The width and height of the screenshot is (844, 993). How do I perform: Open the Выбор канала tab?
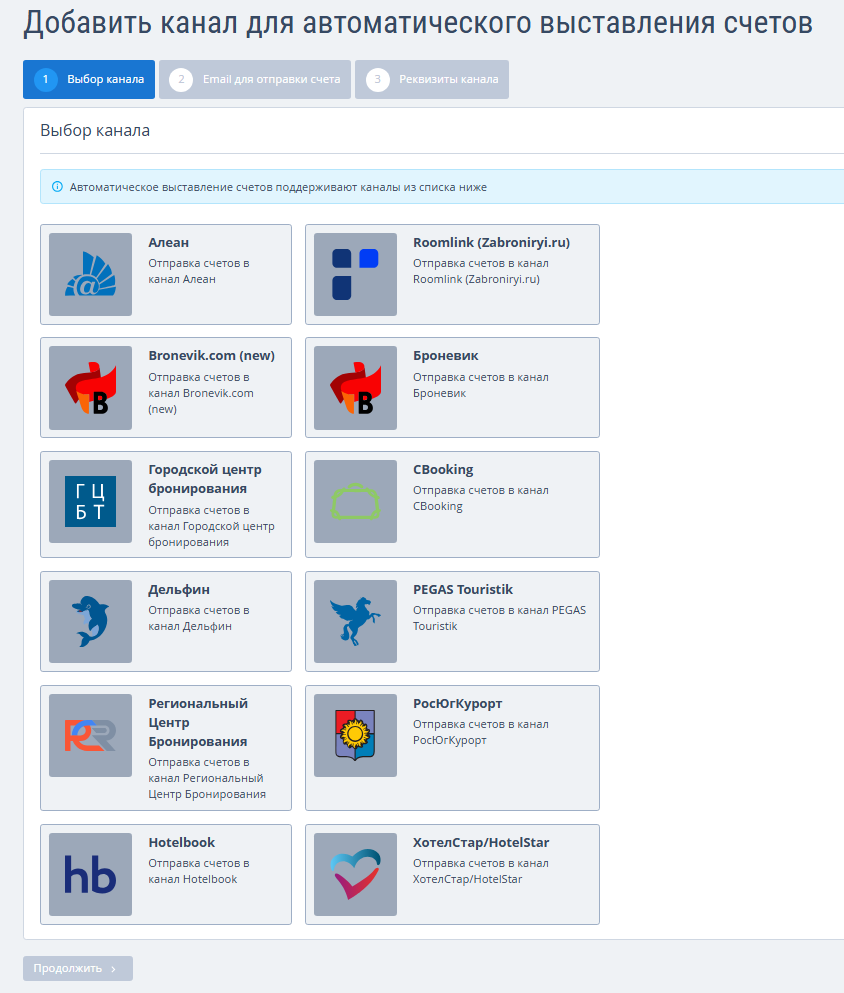[x=89, y=79]
